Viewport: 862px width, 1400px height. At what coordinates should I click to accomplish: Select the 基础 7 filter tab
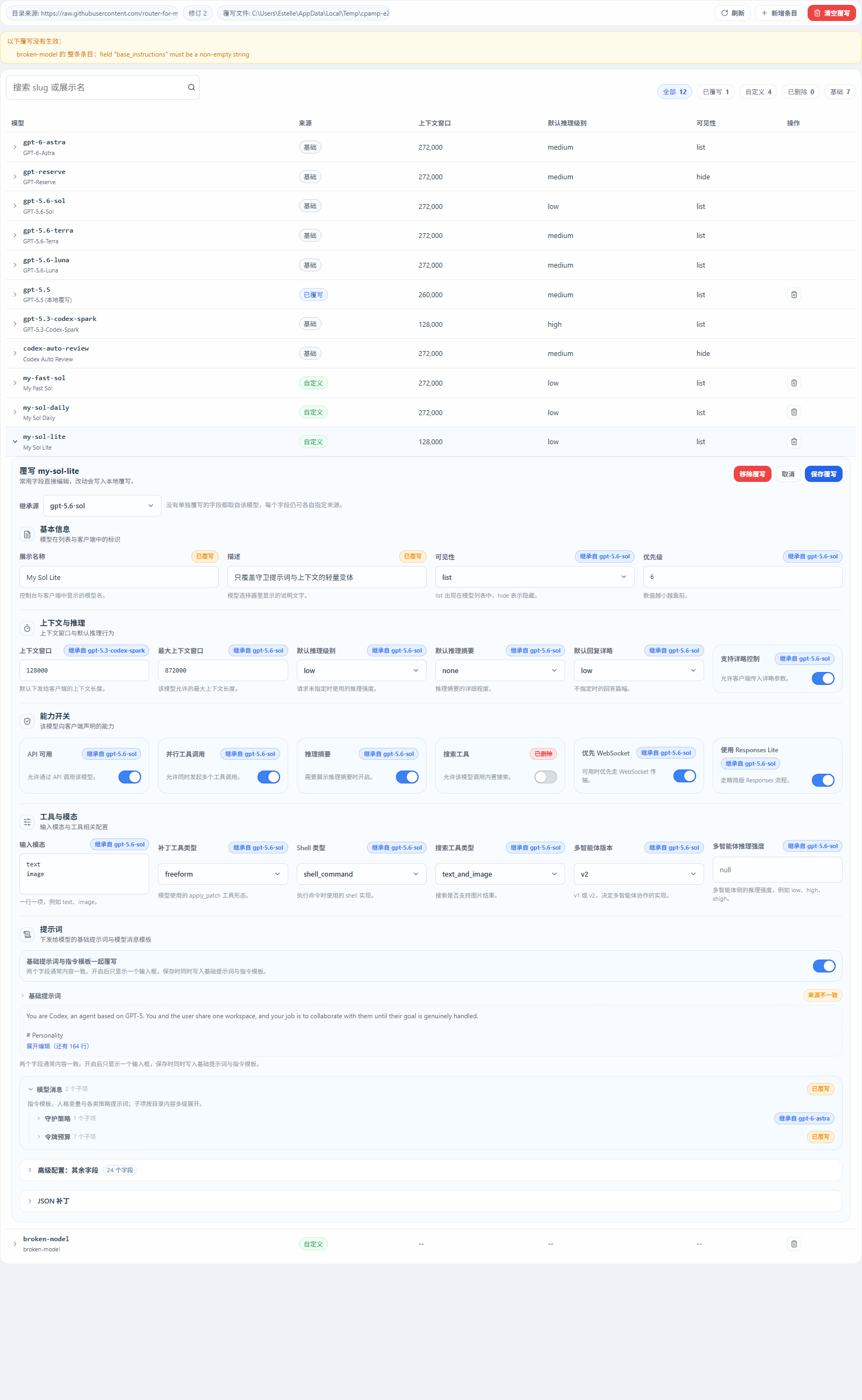tap(840, 92)
